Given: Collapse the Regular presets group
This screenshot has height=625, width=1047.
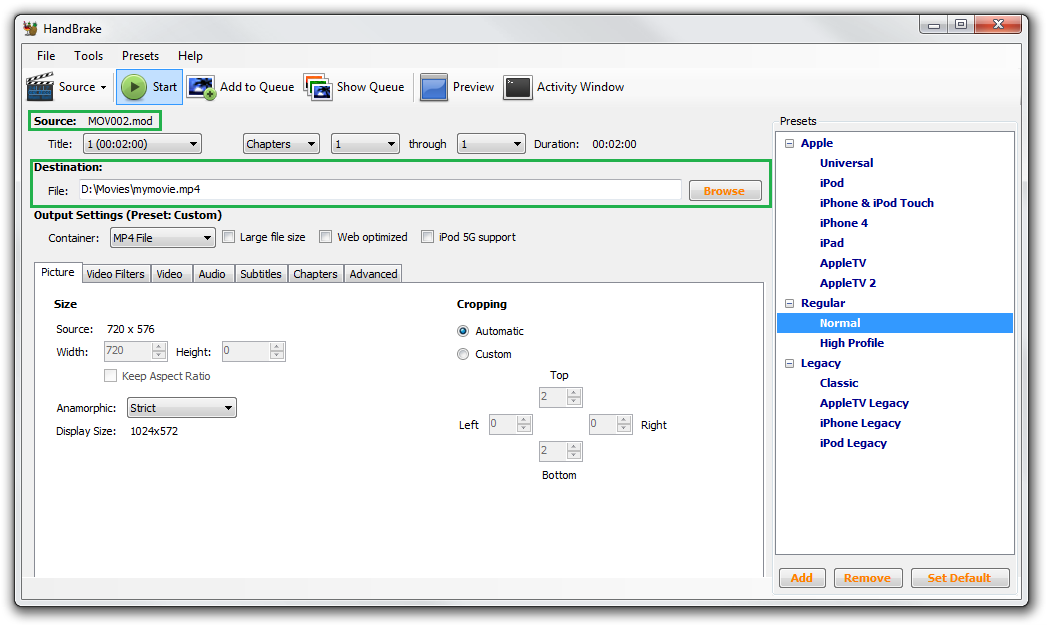Looking at the screenshot, I should (x=789, y=303).
